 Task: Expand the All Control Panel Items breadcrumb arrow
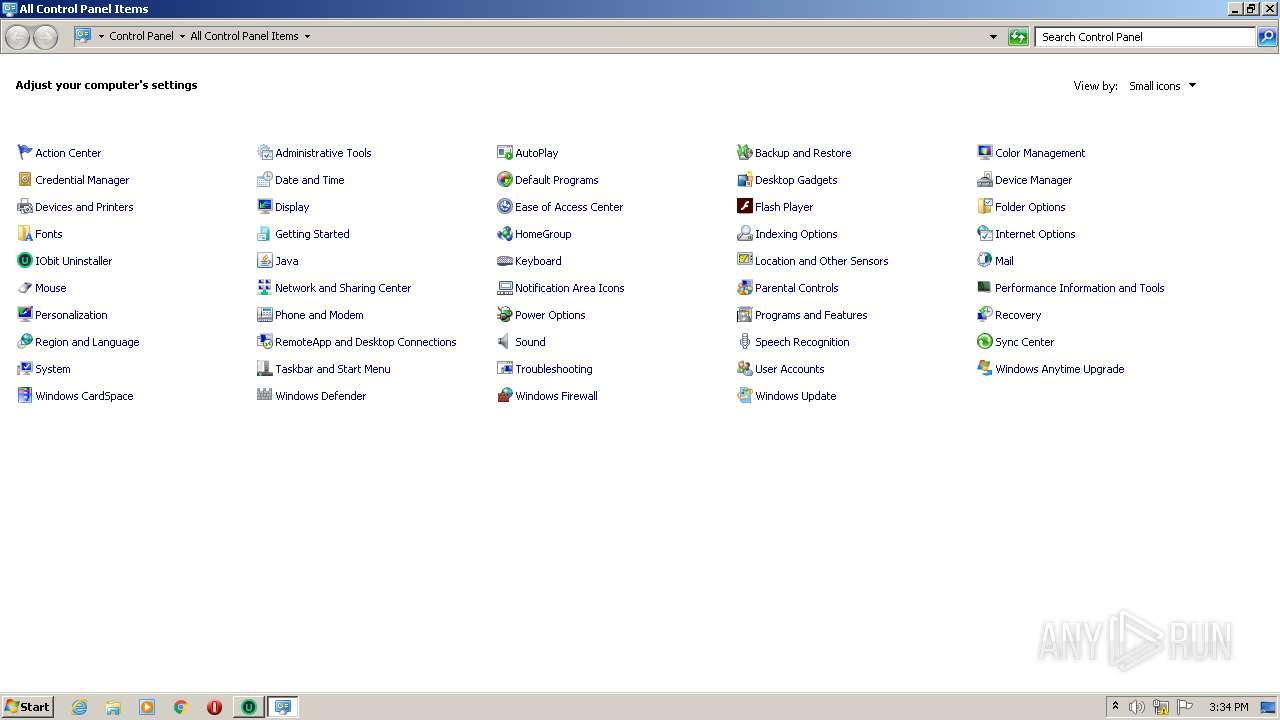click(x=307, y=36)
